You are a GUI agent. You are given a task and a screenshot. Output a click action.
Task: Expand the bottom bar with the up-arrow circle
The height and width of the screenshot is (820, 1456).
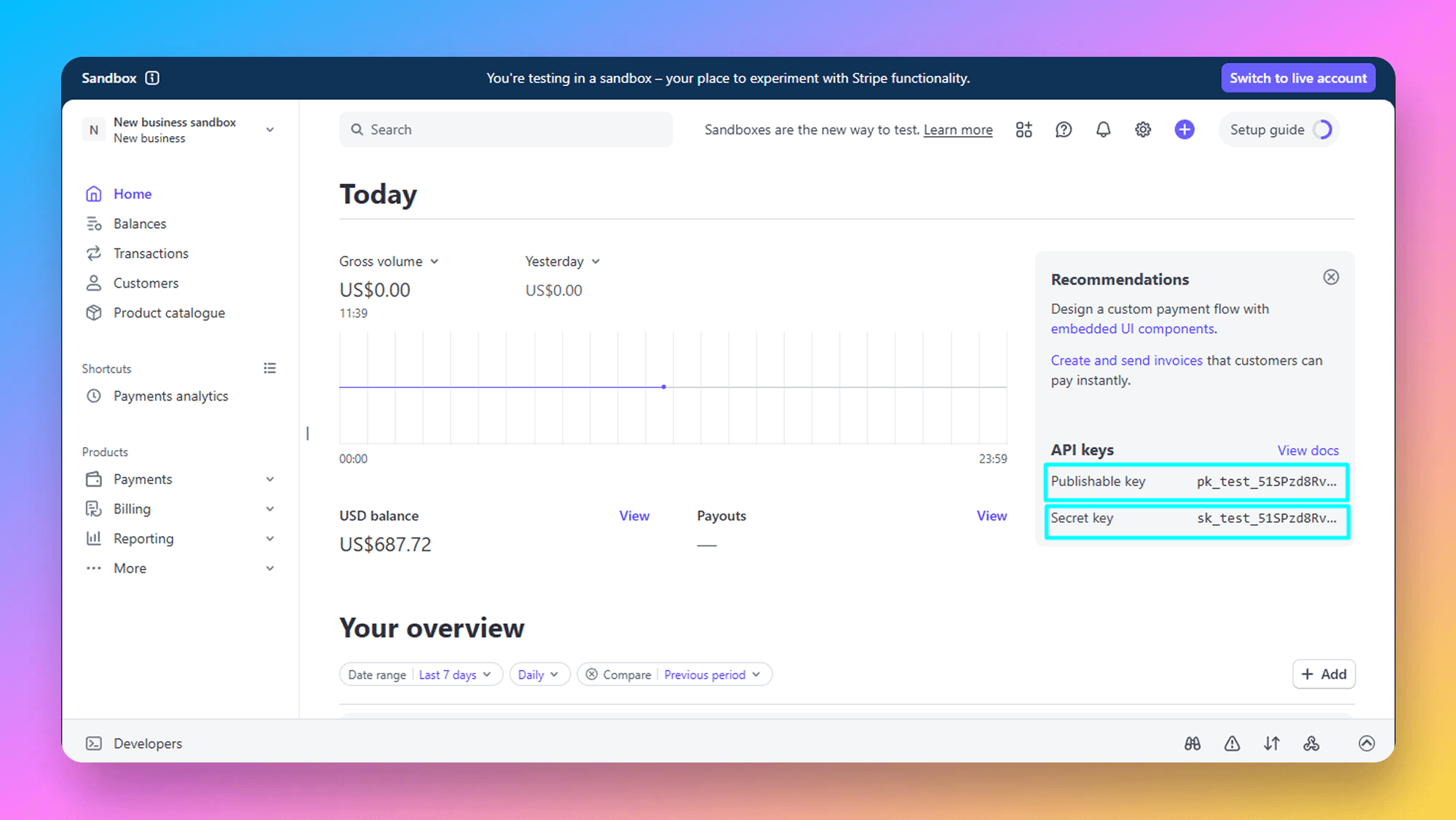coord(1366,744)
